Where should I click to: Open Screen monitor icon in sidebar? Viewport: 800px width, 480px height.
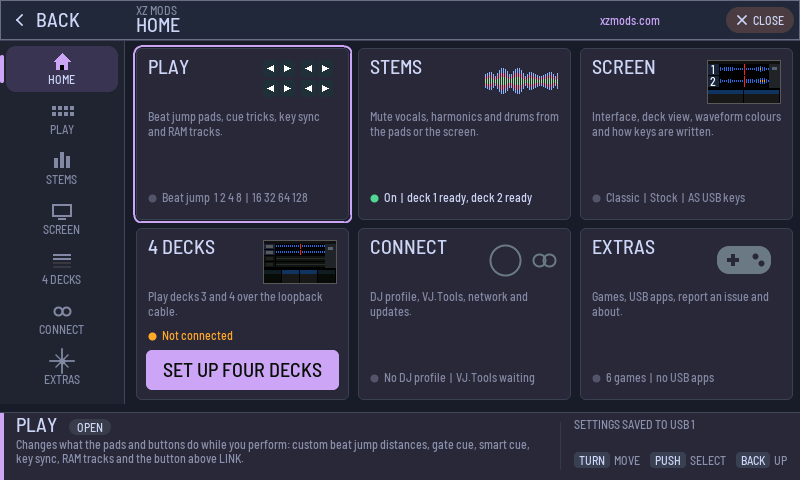coord(62,212)
